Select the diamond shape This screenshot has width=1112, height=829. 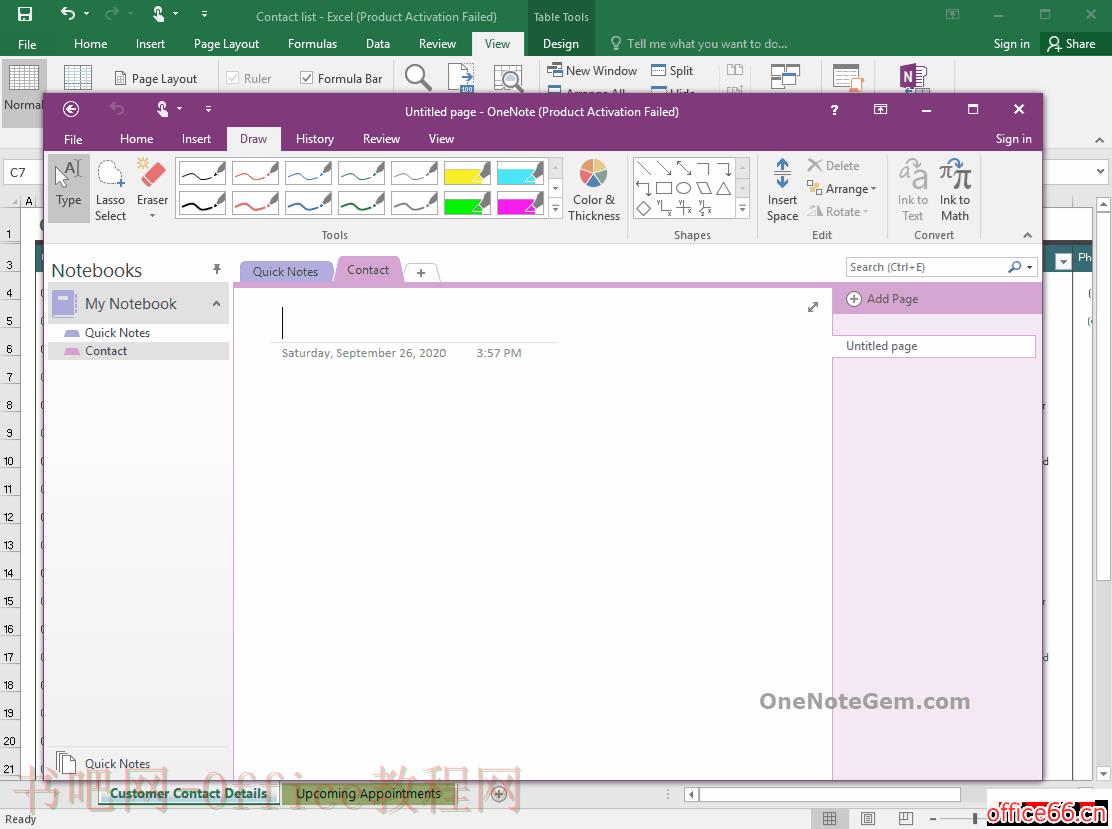[x=643, y=208]
